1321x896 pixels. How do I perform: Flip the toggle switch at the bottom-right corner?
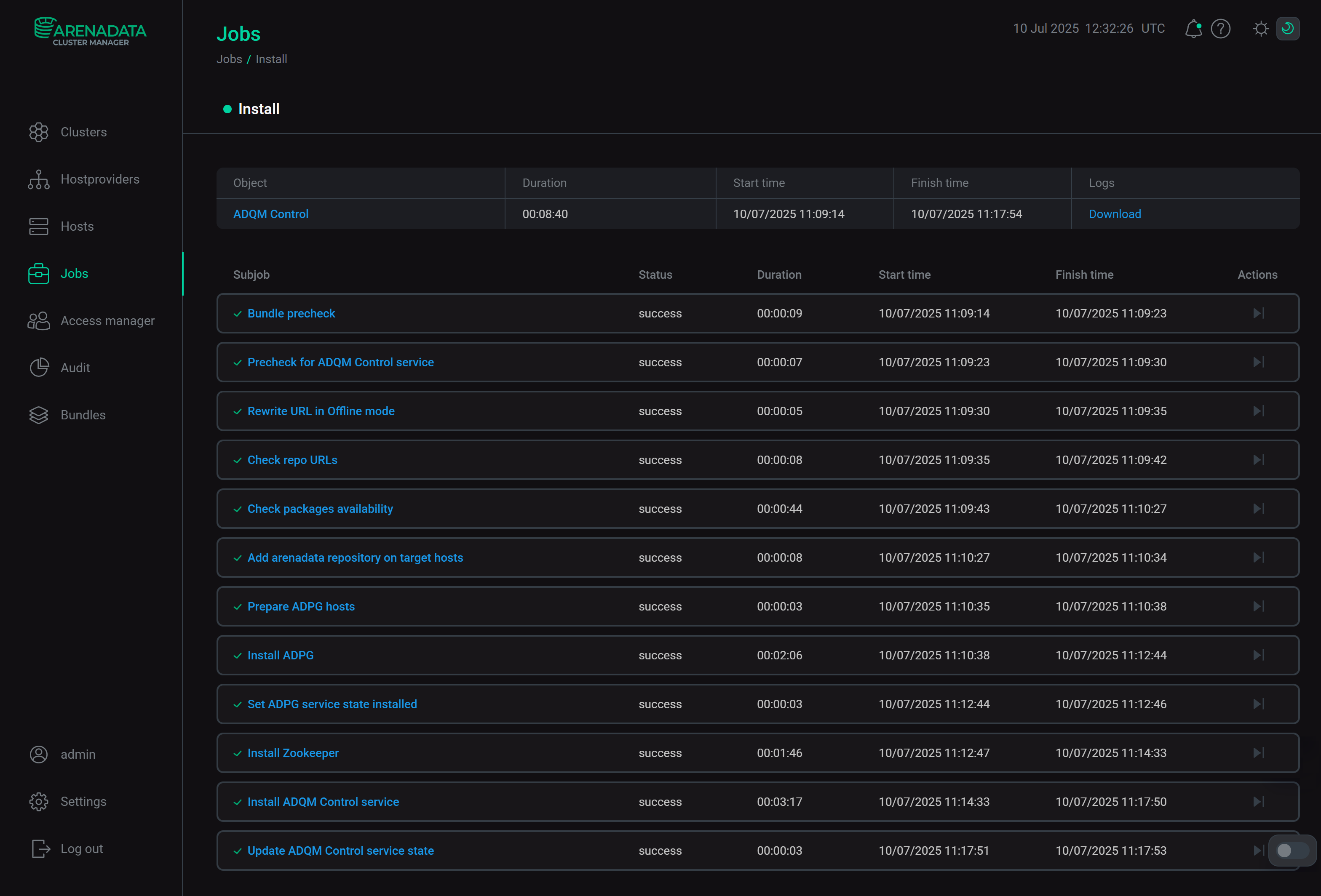click(x=1291, y=851)
